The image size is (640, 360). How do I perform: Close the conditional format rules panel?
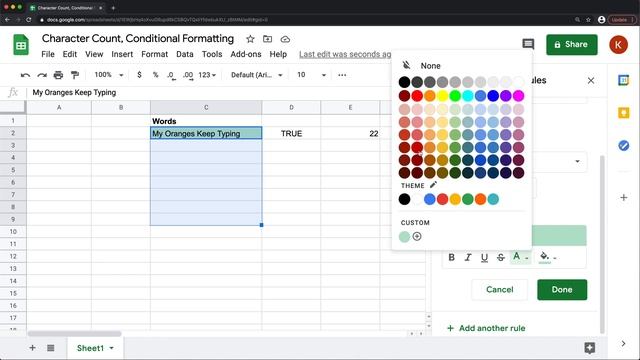coord(591,80)
